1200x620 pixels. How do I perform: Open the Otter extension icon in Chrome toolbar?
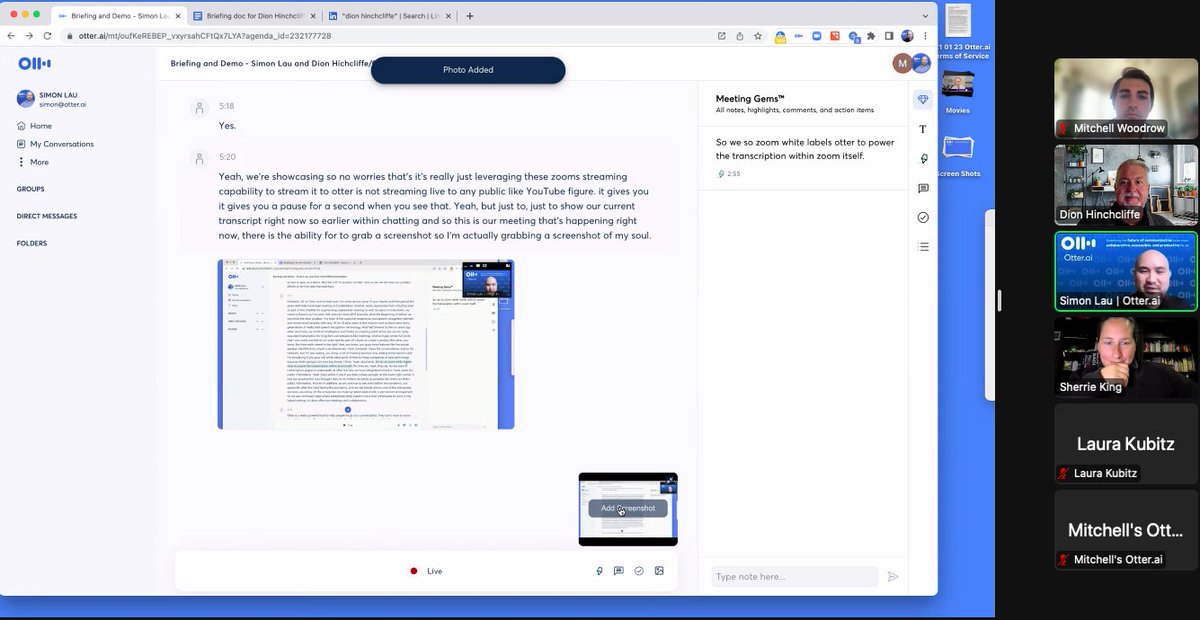point(798,35)
